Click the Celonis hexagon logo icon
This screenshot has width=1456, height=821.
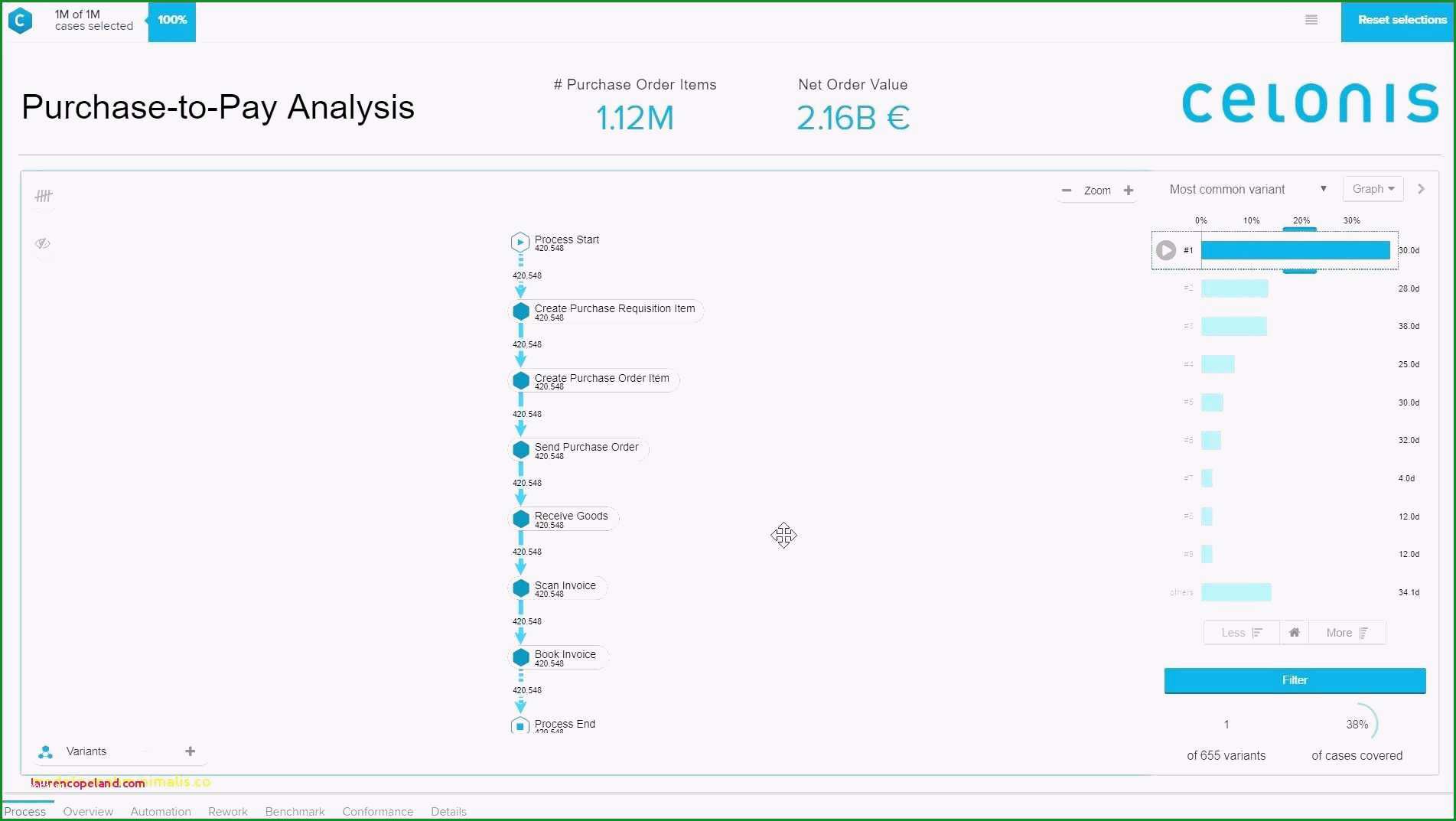[20, 21]
